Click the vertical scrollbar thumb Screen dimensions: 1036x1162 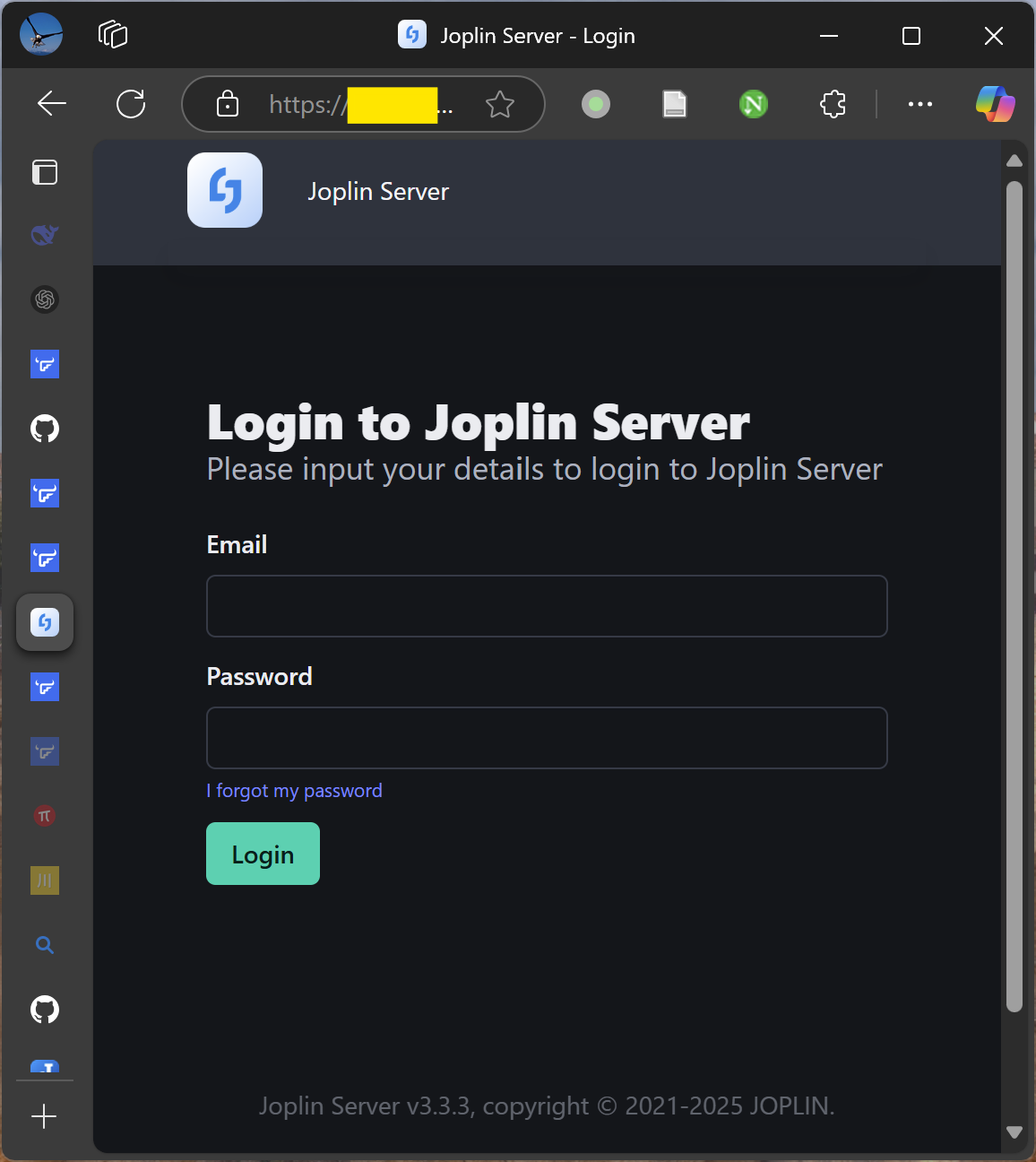[x=1014, y=596]
